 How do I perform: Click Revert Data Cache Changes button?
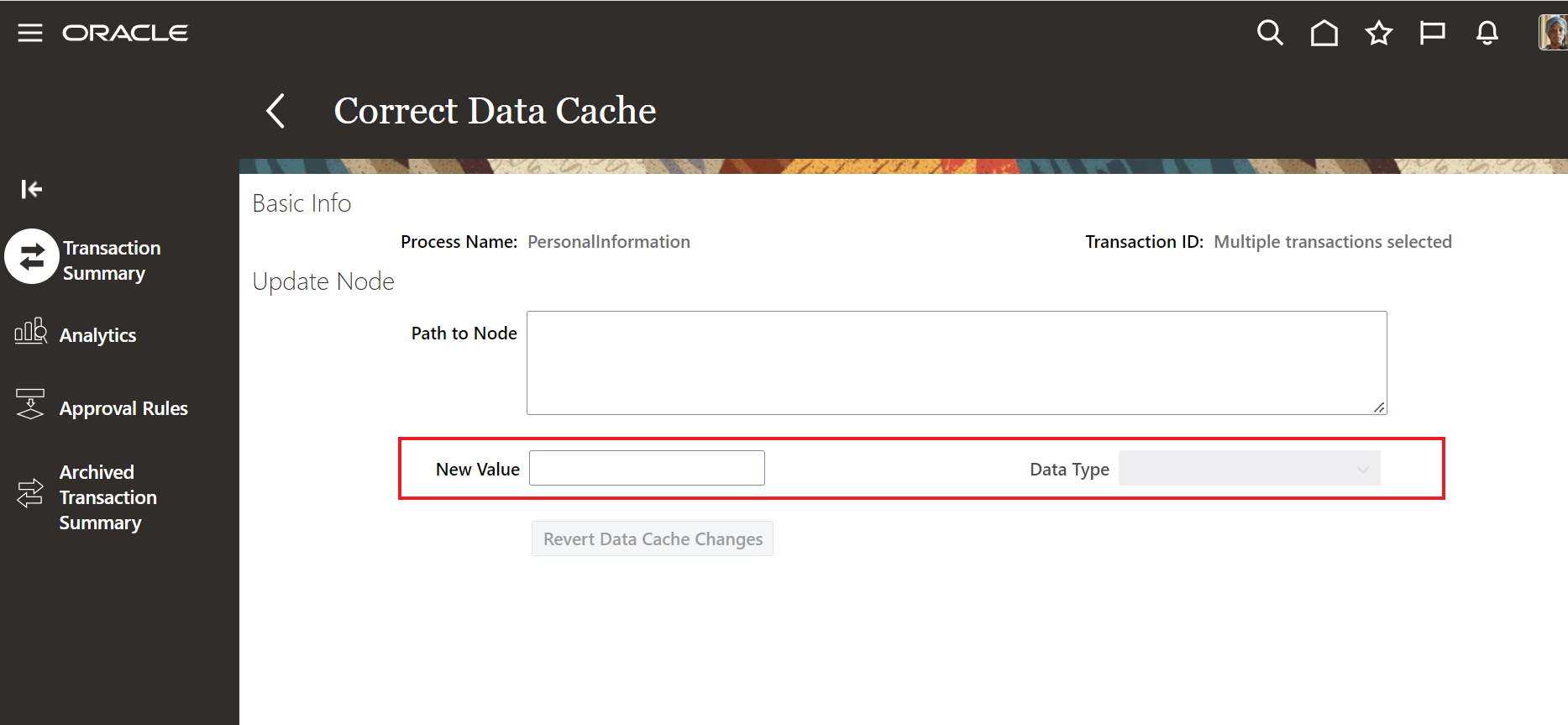(653, 539)
